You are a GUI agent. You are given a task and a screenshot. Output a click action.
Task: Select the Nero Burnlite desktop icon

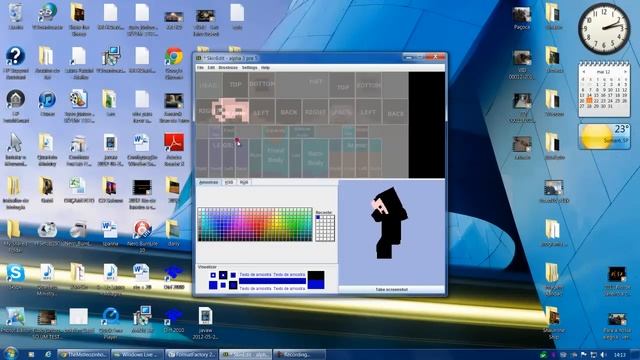[142, 236]
